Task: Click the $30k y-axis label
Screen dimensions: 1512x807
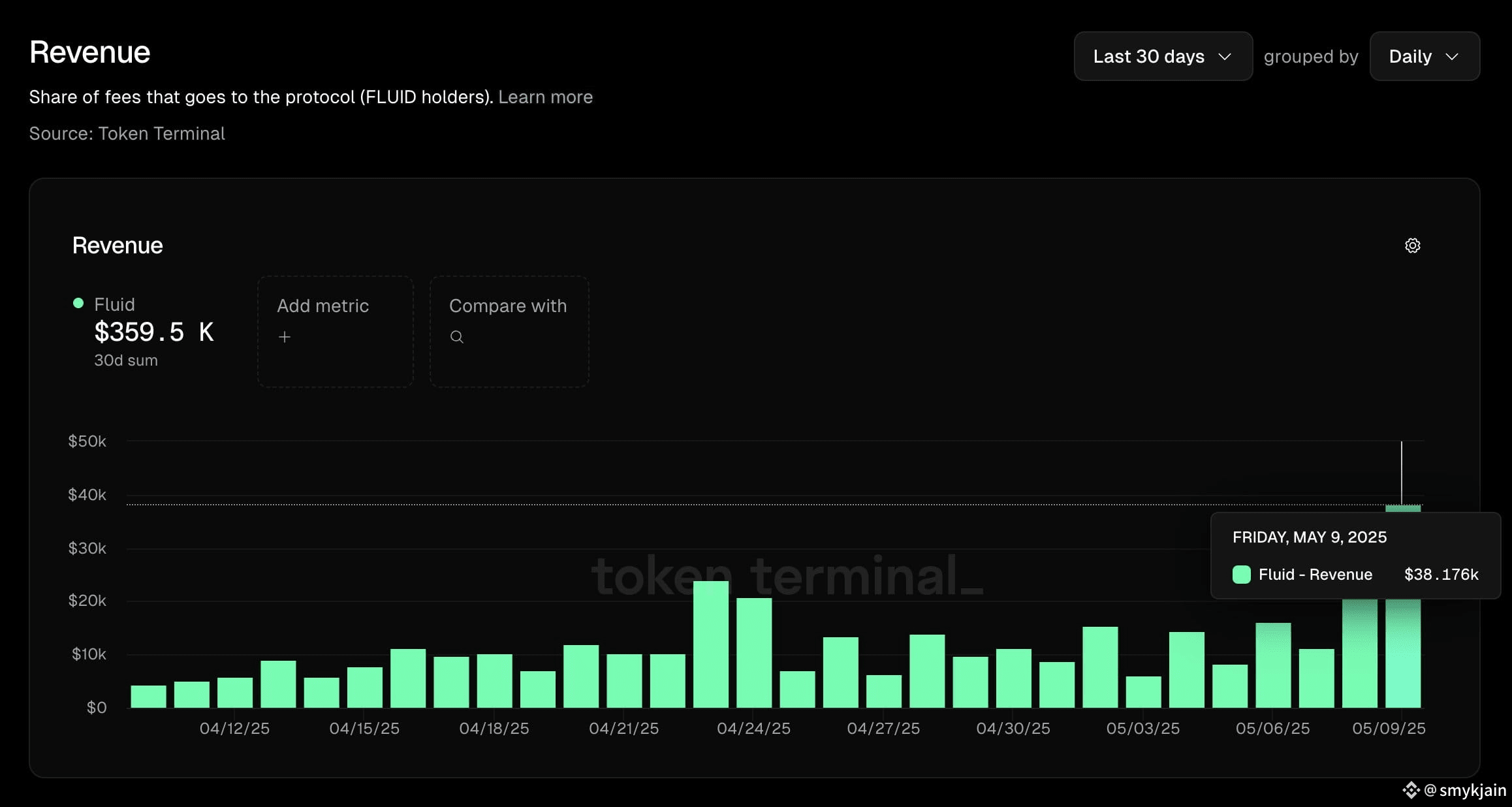Action: coord(87,548)
